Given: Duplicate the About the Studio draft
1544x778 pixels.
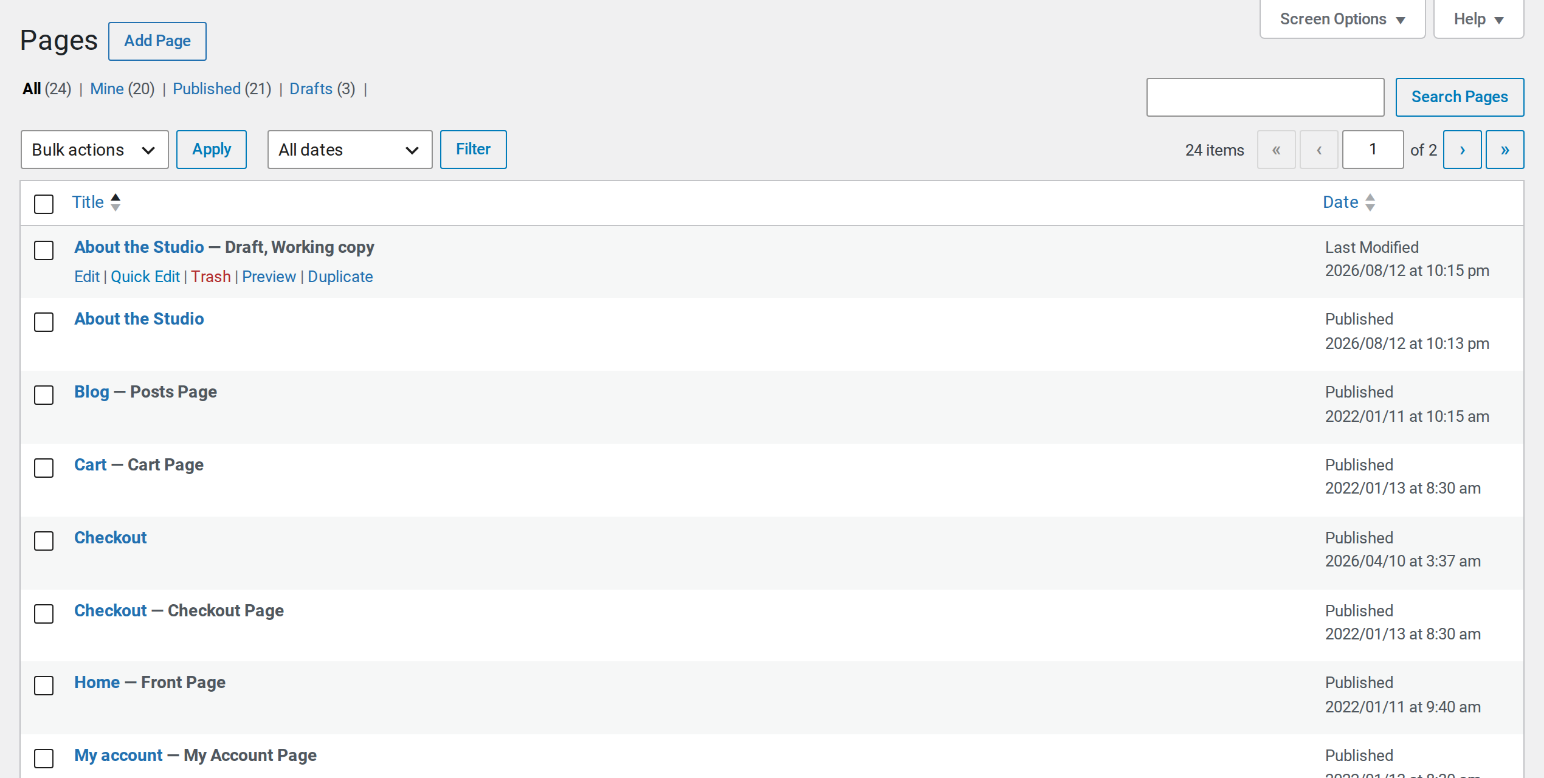Looking at the screenshot, I should [340, 277].
